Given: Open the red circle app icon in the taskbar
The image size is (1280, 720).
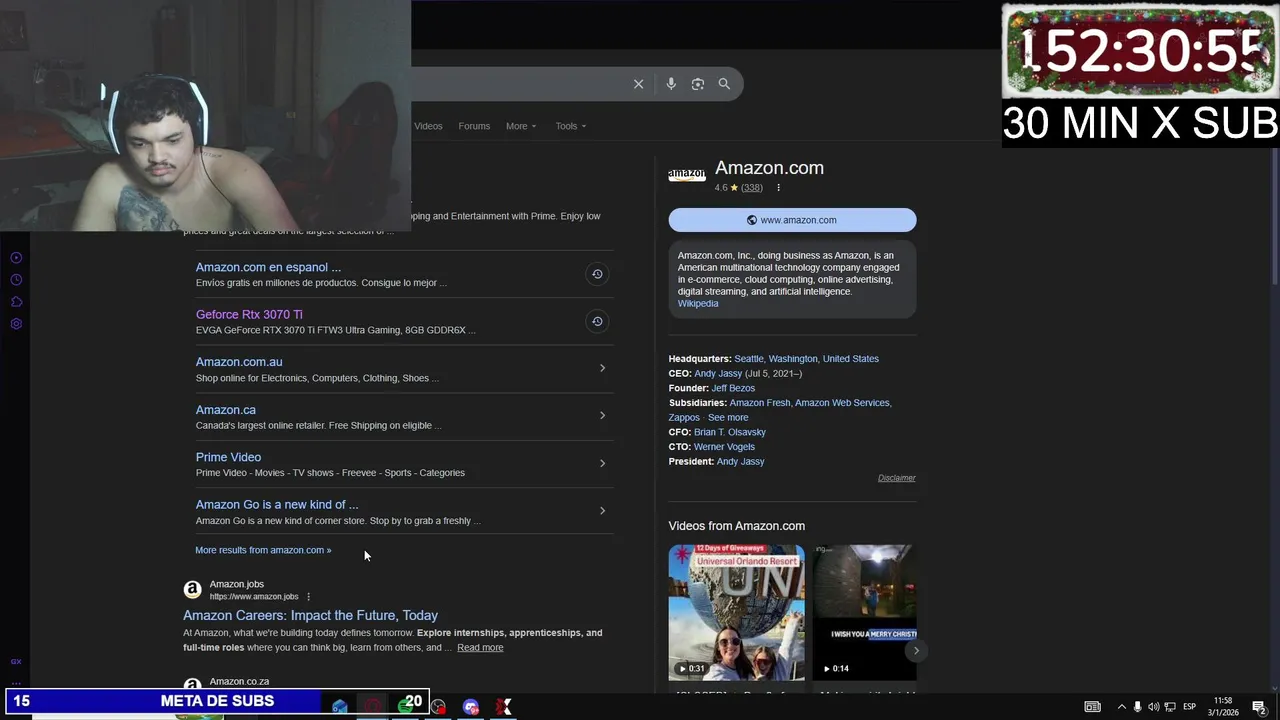Looking at the screenshot, I should point(373,707).
